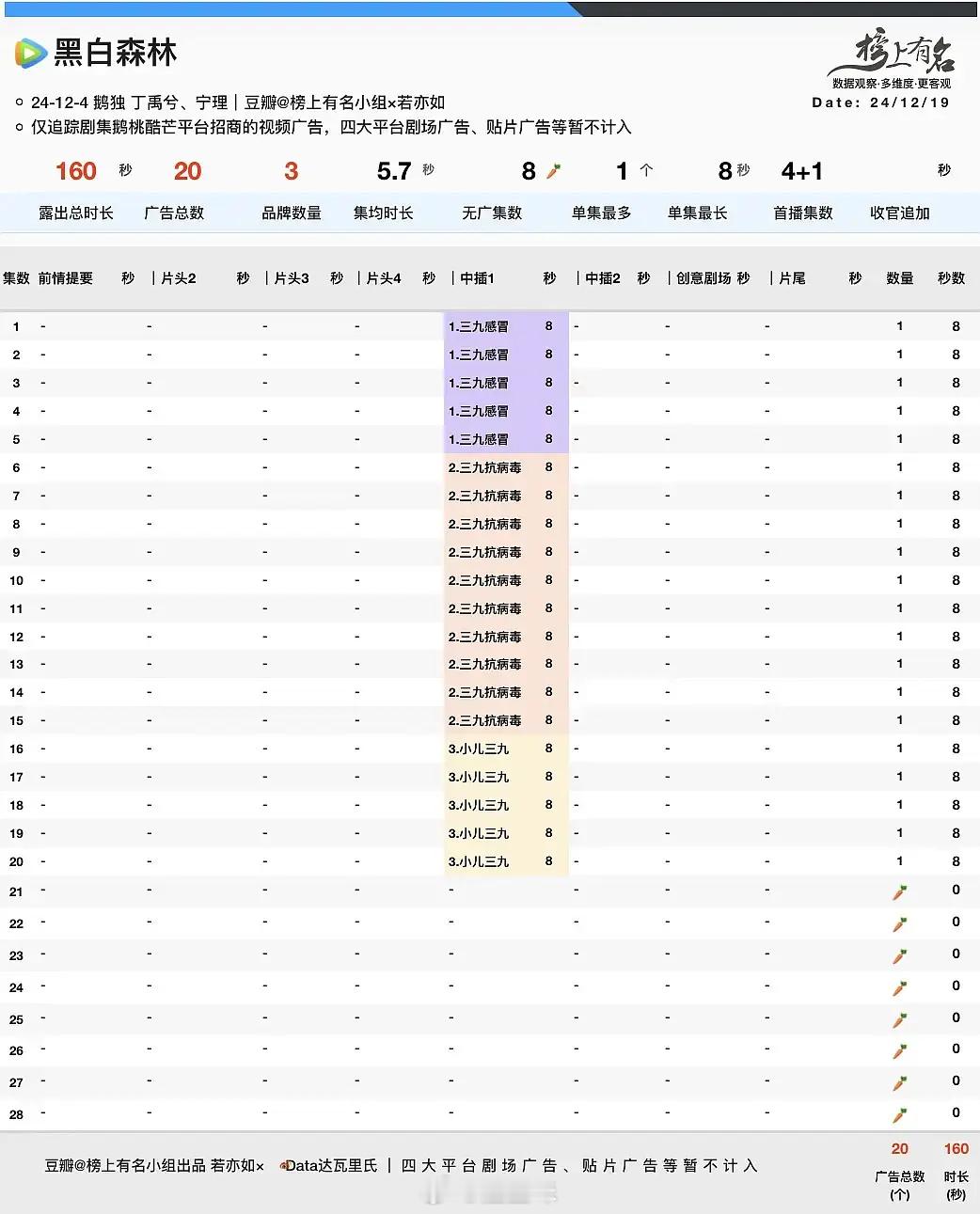Click the carrot icon in episode 26 row
The width and height of the screenshot is (980, 1214).
pos(899,1051)
